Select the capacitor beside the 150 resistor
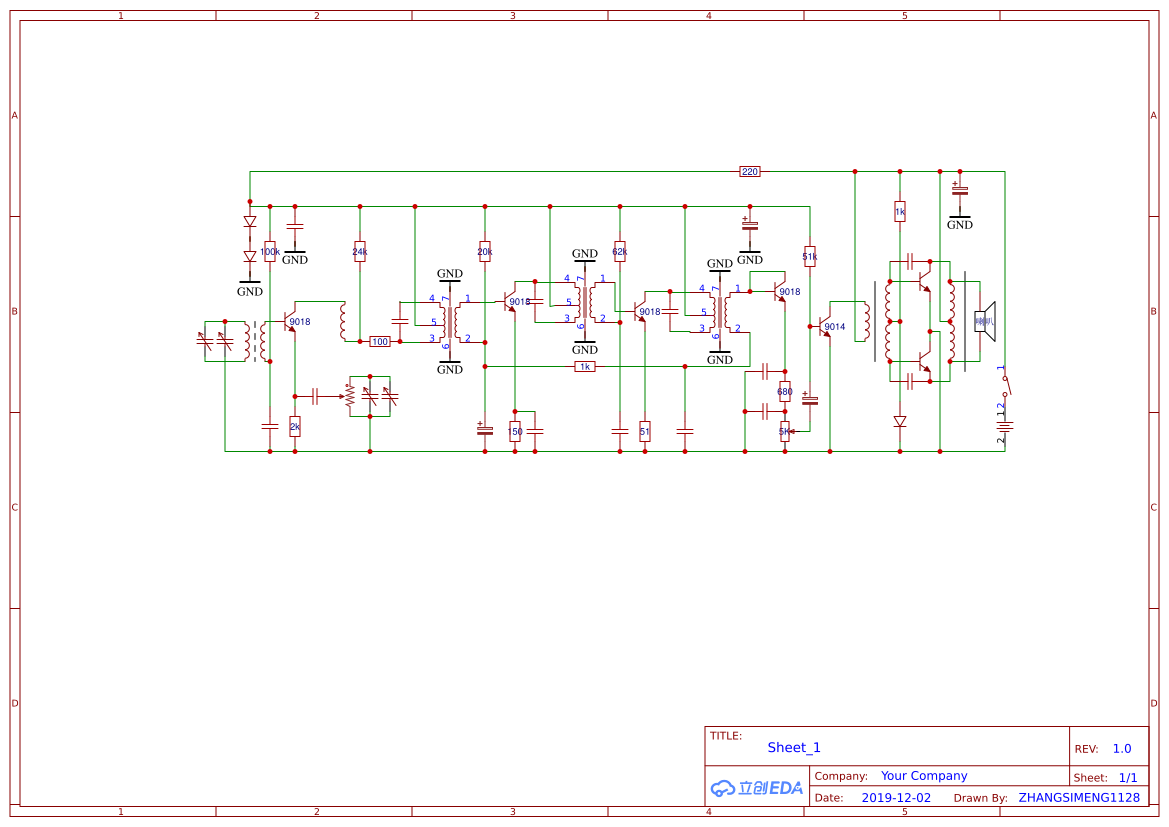 pyautogui.click(x=535, y=431)
